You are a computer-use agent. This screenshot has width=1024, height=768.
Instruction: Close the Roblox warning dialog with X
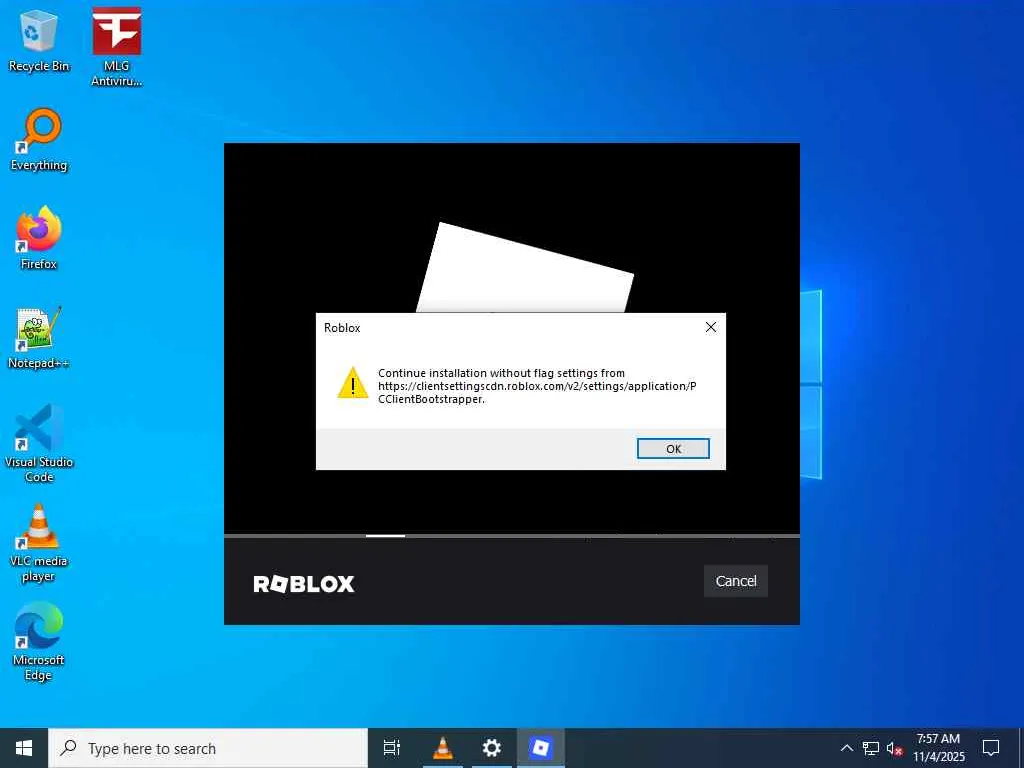711,327
